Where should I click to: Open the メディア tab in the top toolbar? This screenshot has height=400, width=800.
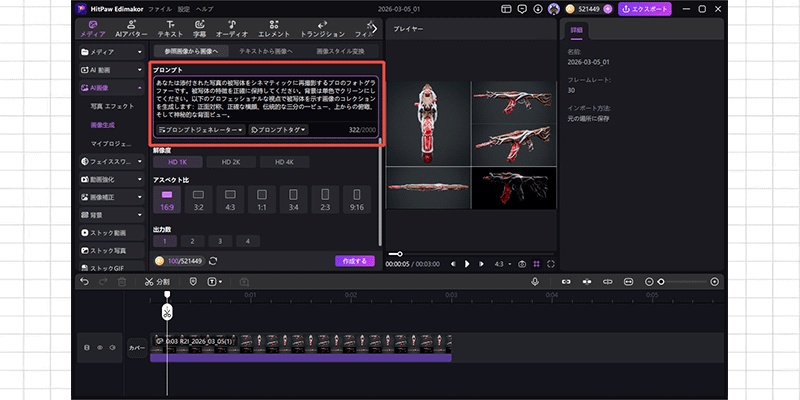pyautogui.click(x=92, y=29)
